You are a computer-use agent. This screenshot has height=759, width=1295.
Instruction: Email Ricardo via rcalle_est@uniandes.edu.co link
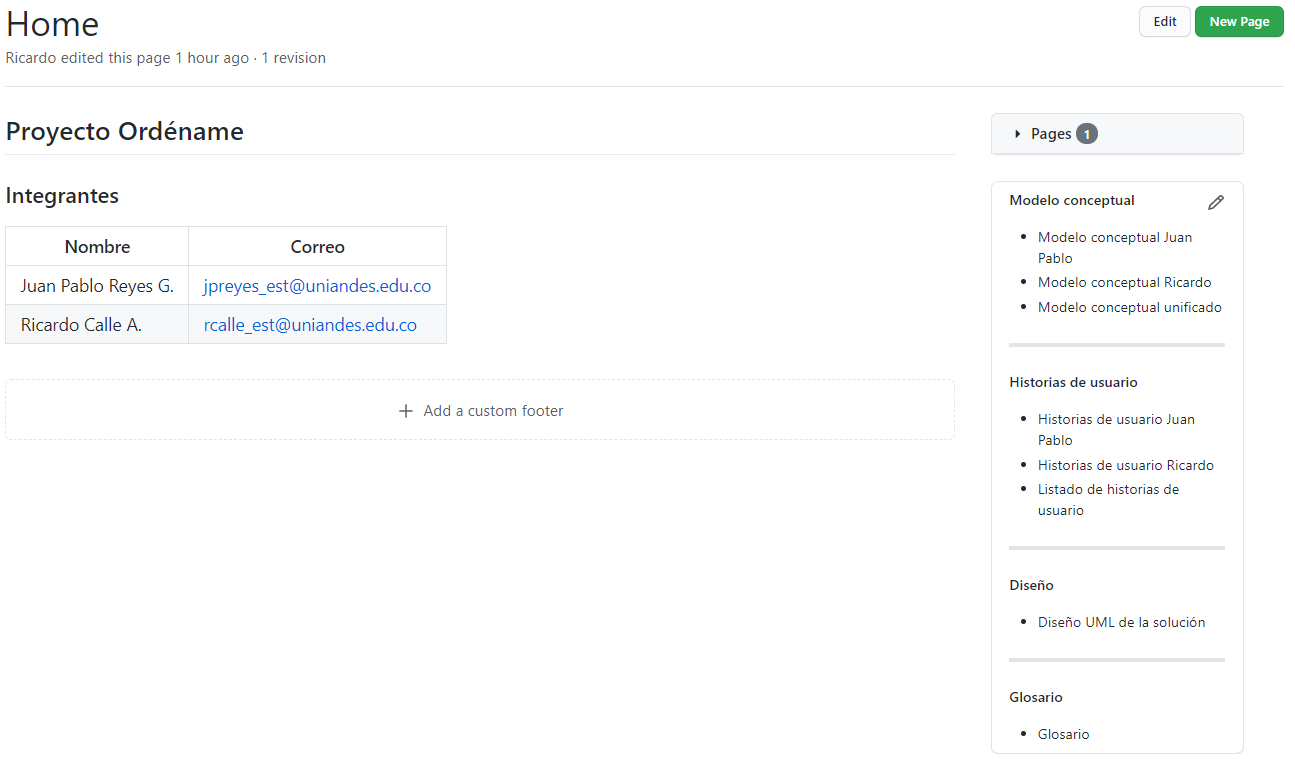[x=310, y=324]
